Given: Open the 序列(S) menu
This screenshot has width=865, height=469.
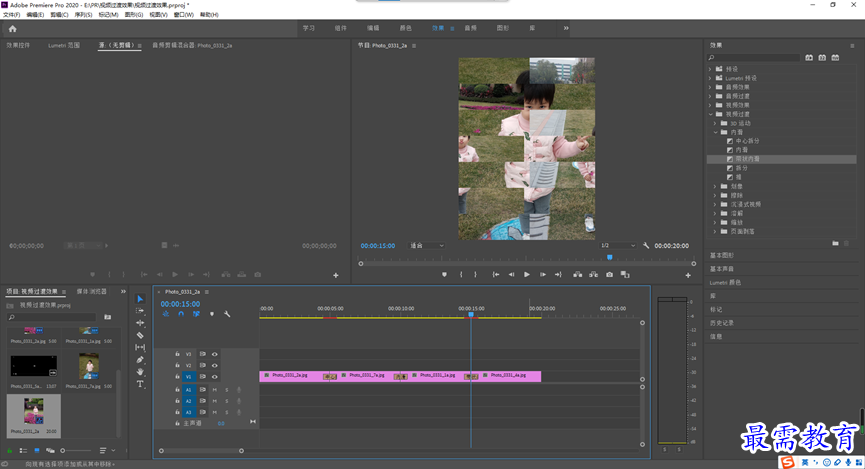Looking at the screenshot, I should coord(83,15).
